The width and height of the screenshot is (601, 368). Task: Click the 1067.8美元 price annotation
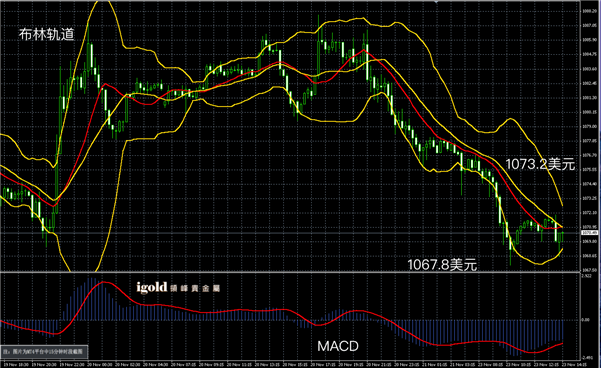coord(442,264)
